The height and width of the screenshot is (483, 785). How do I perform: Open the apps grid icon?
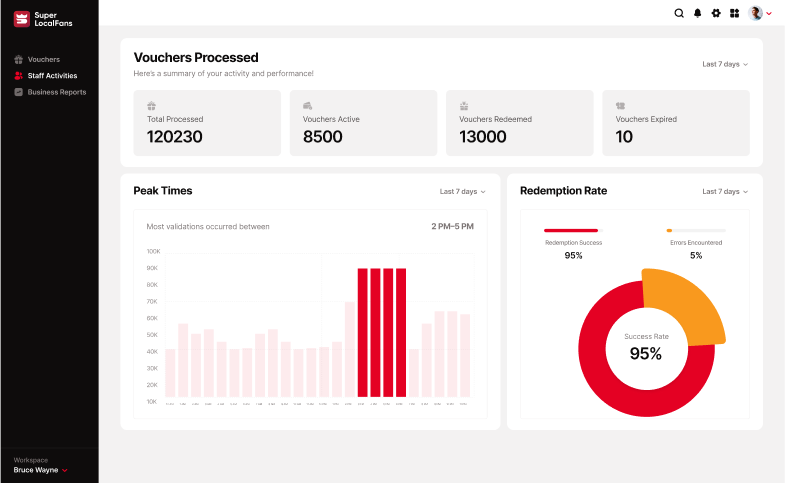[x=734, y=13]
